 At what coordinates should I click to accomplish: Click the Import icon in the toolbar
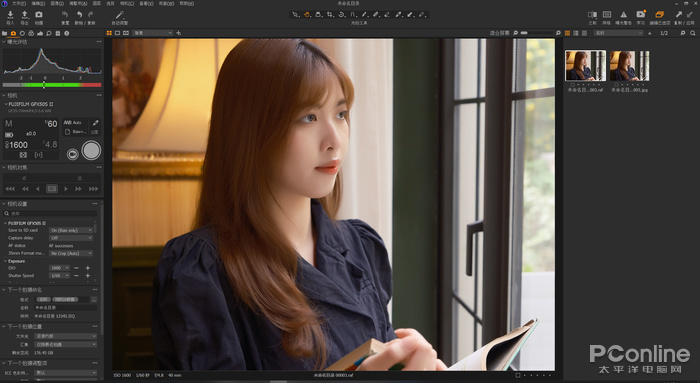pos(10,15)
